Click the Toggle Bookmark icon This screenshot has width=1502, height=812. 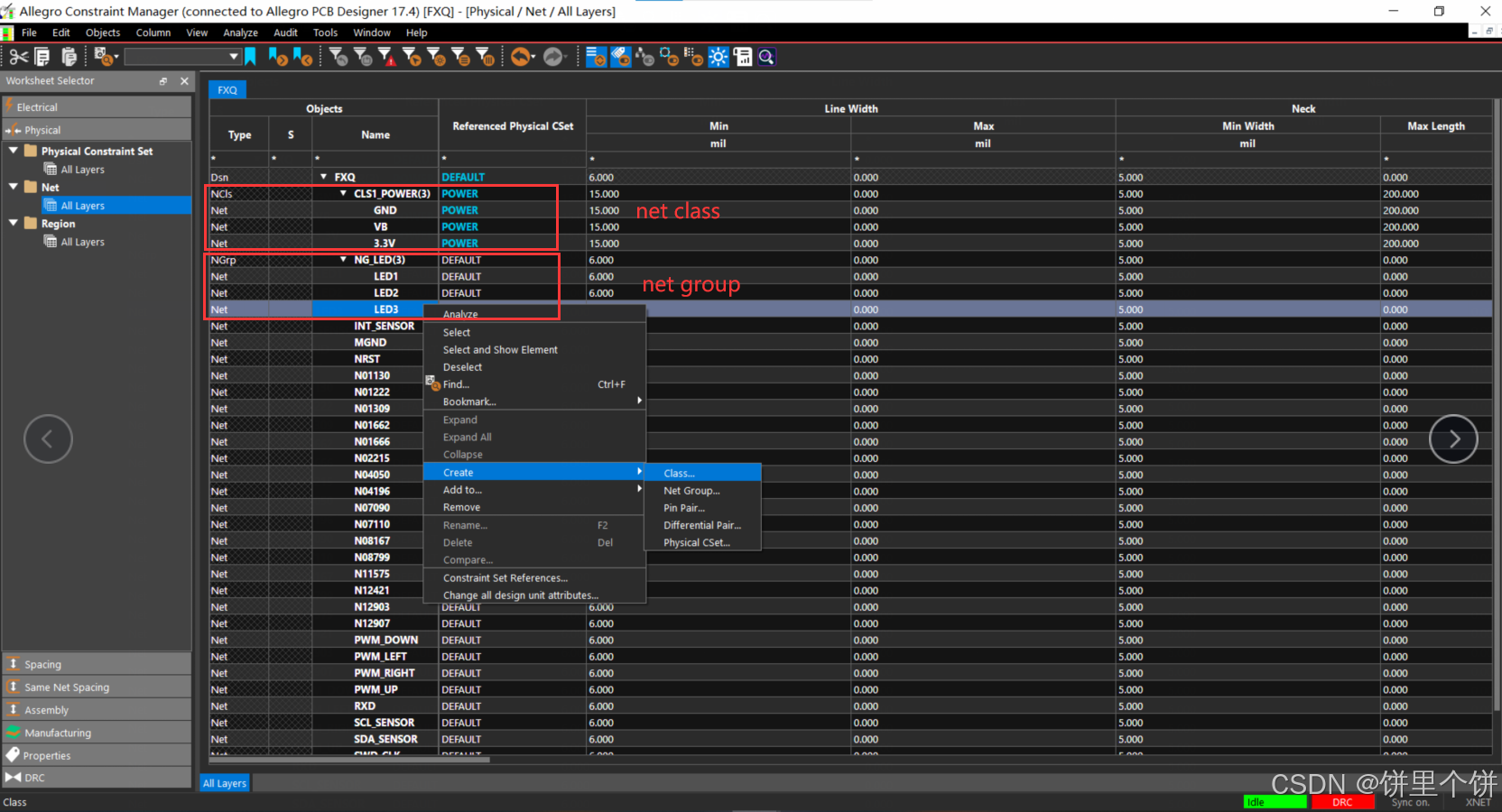click(251, 57)
